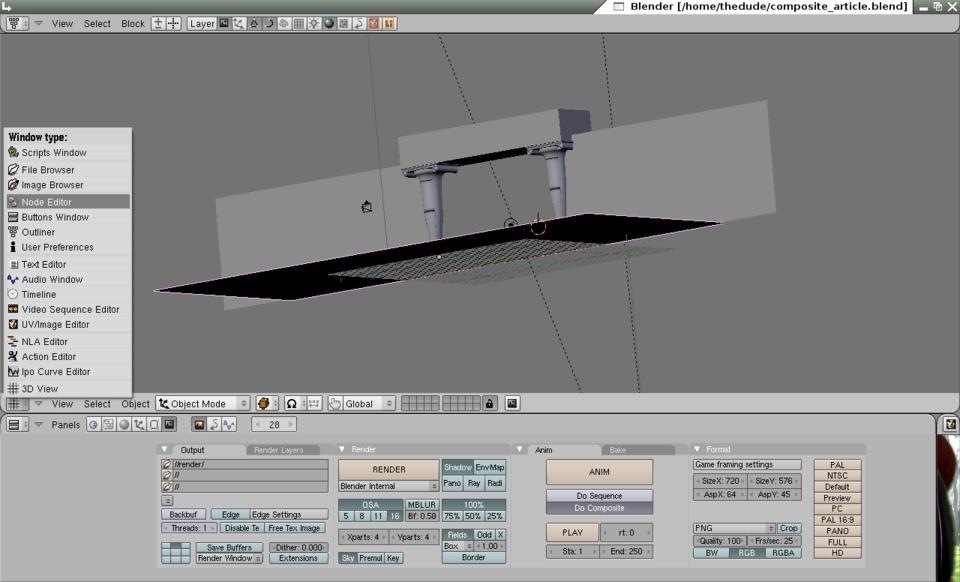This screenshot has width=960, height=582.
Task: Click folder icon beside //render/ output path
Action: (167, 465)
